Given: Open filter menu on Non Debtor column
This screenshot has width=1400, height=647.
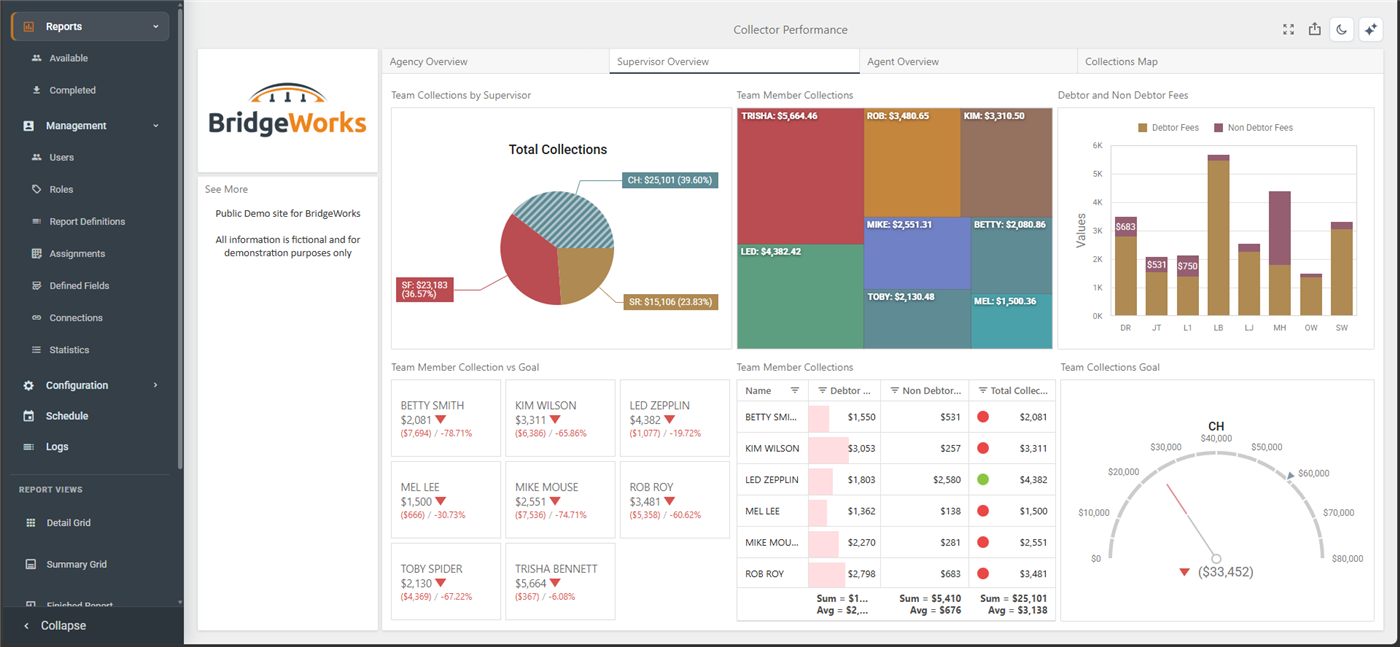Looking at the screenshot, I should coord(893,391).
